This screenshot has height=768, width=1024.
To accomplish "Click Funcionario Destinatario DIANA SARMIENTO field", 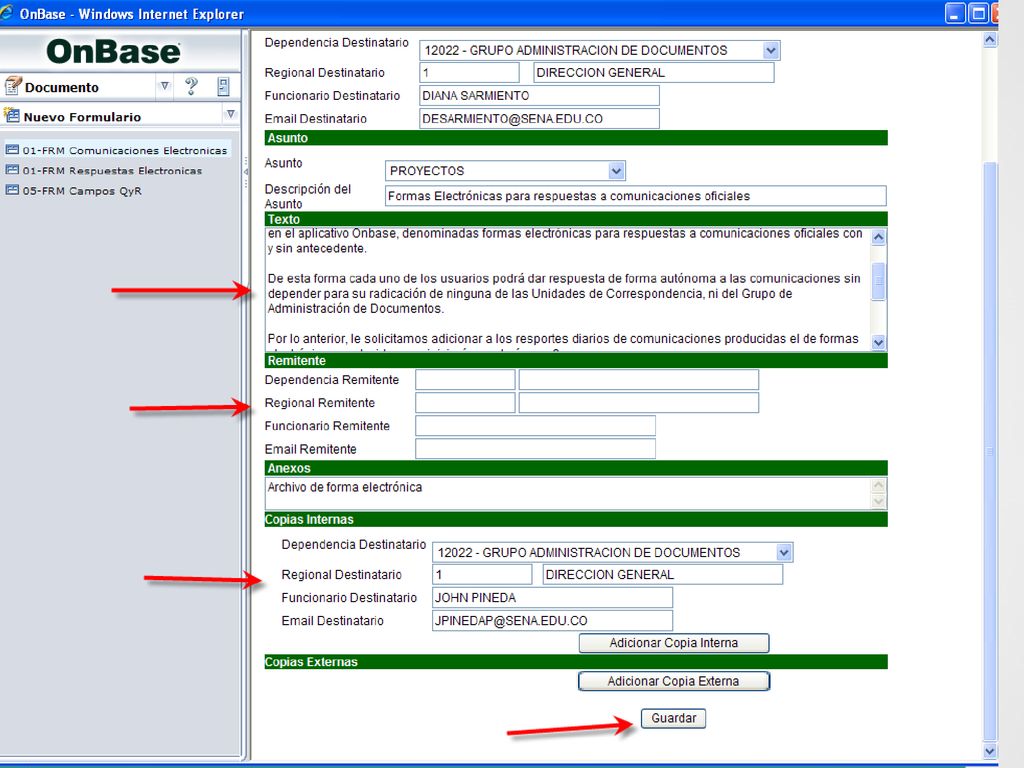I will tap(539, 95).
